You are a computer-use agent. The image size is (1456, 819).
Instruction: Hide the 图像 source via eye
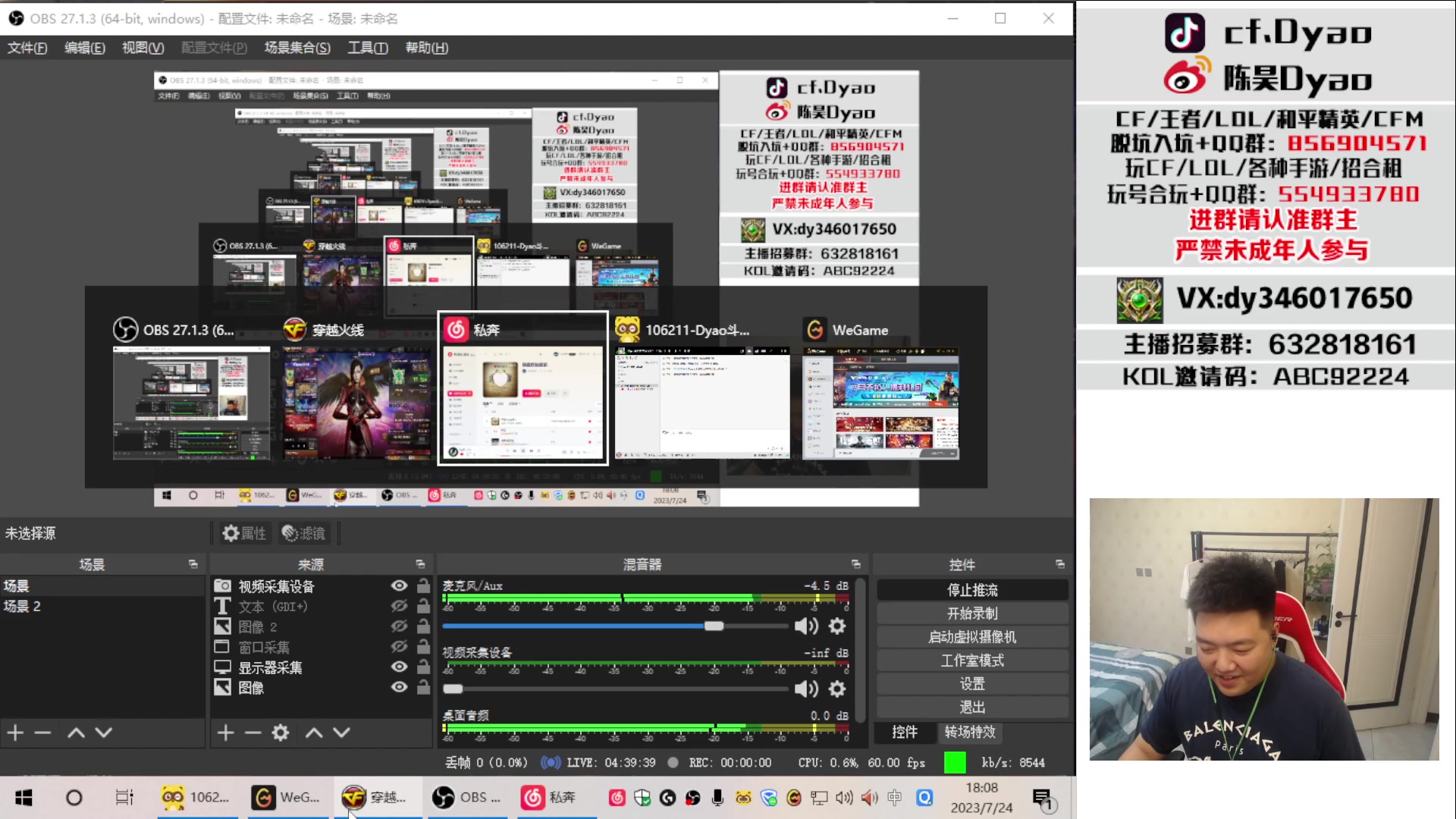click(x=399, y=688)
